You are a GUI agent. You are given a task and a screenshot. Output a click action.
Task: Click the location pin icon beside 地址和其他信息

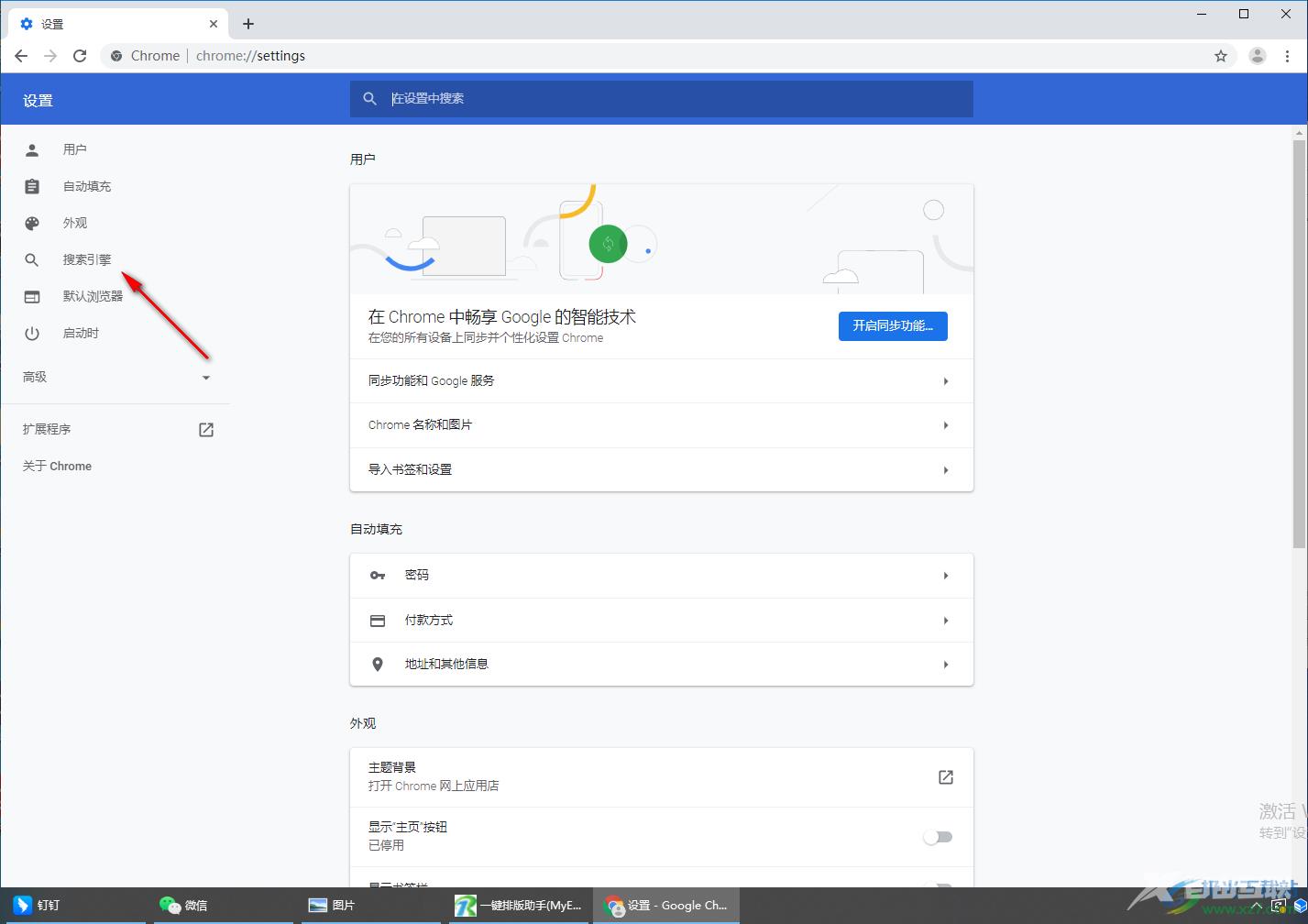[378, 665]
